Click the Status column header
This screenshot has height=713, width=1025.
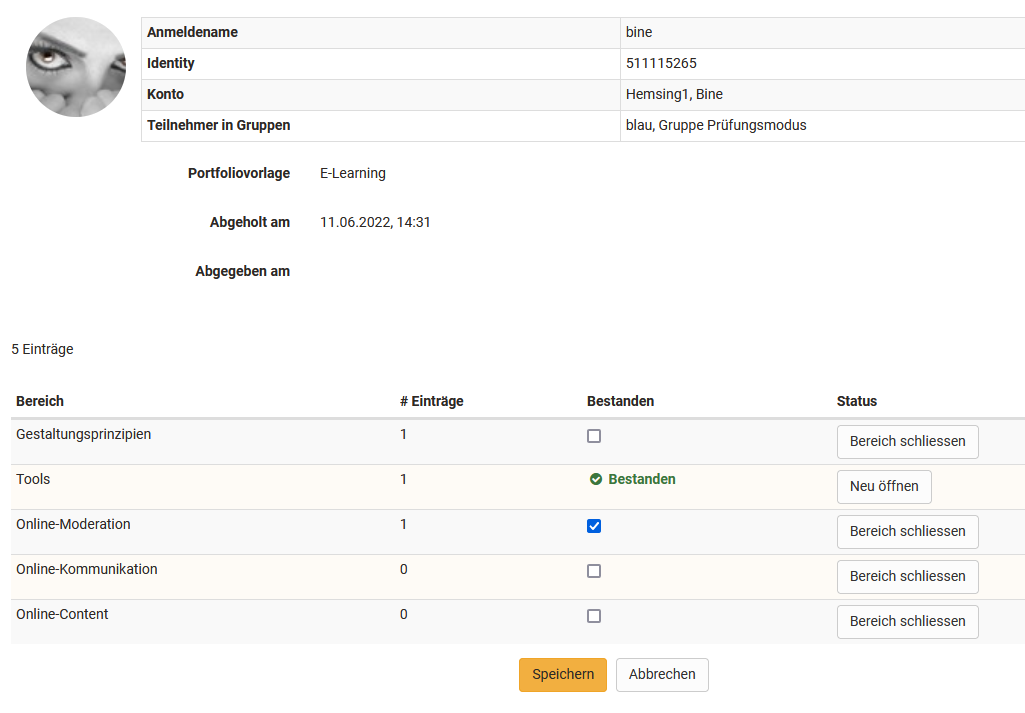857,401
